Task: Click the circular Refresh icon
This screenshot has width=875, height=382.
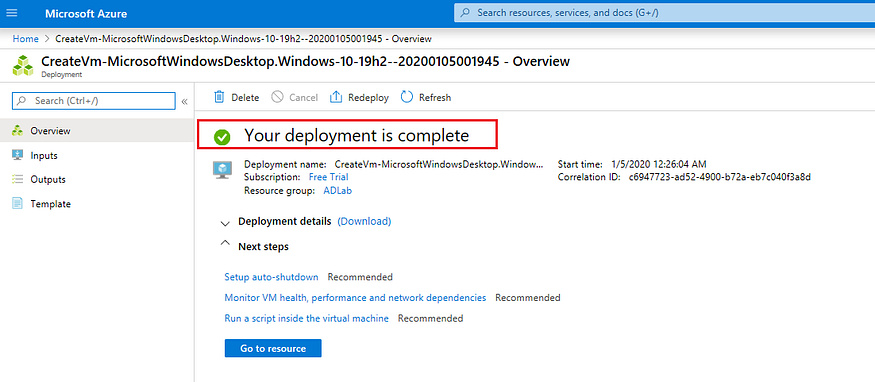Action: (407, 97)
